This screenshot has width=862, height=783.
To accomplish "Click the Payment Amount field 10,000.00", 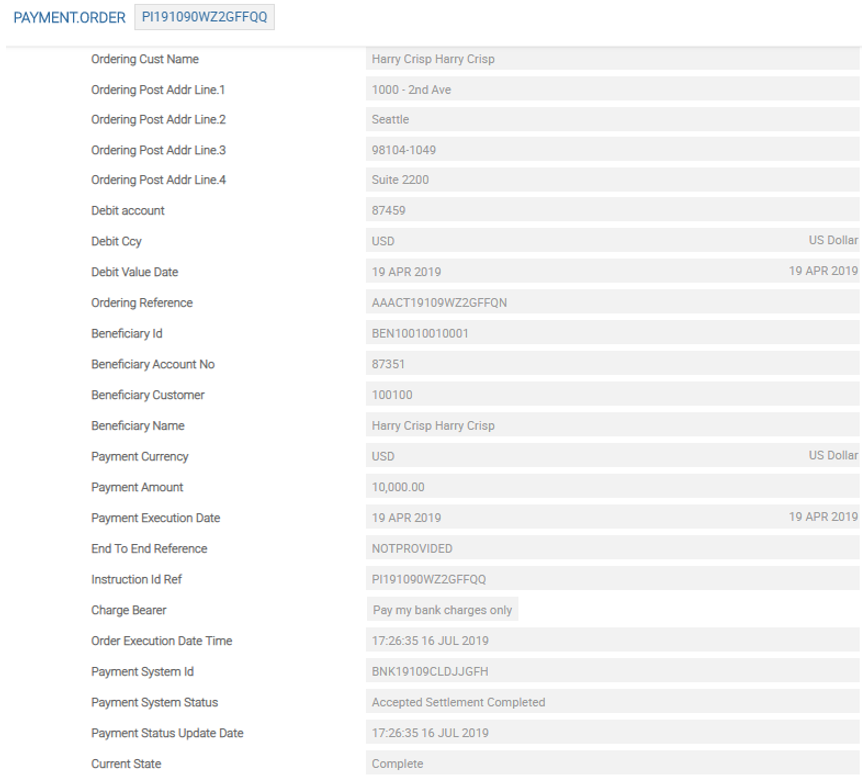I will [612, 487].
